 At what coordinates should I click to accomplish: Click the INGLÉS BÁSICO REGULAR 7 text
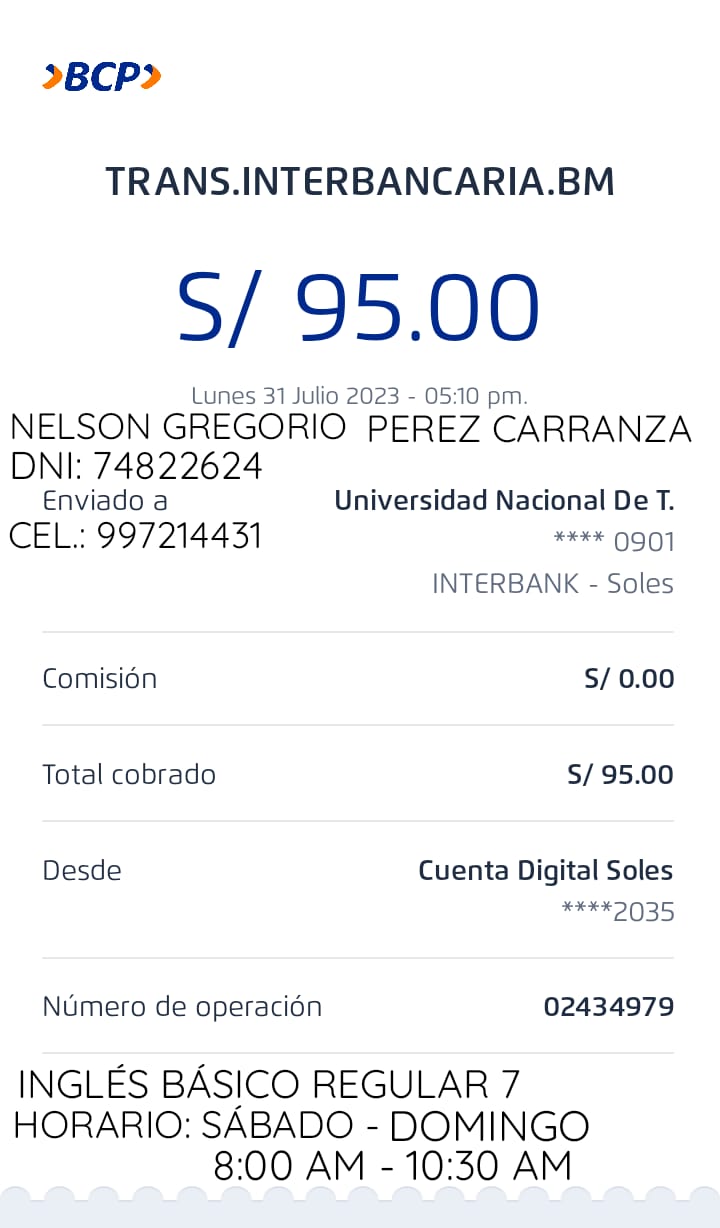(x=269, y=1084)
